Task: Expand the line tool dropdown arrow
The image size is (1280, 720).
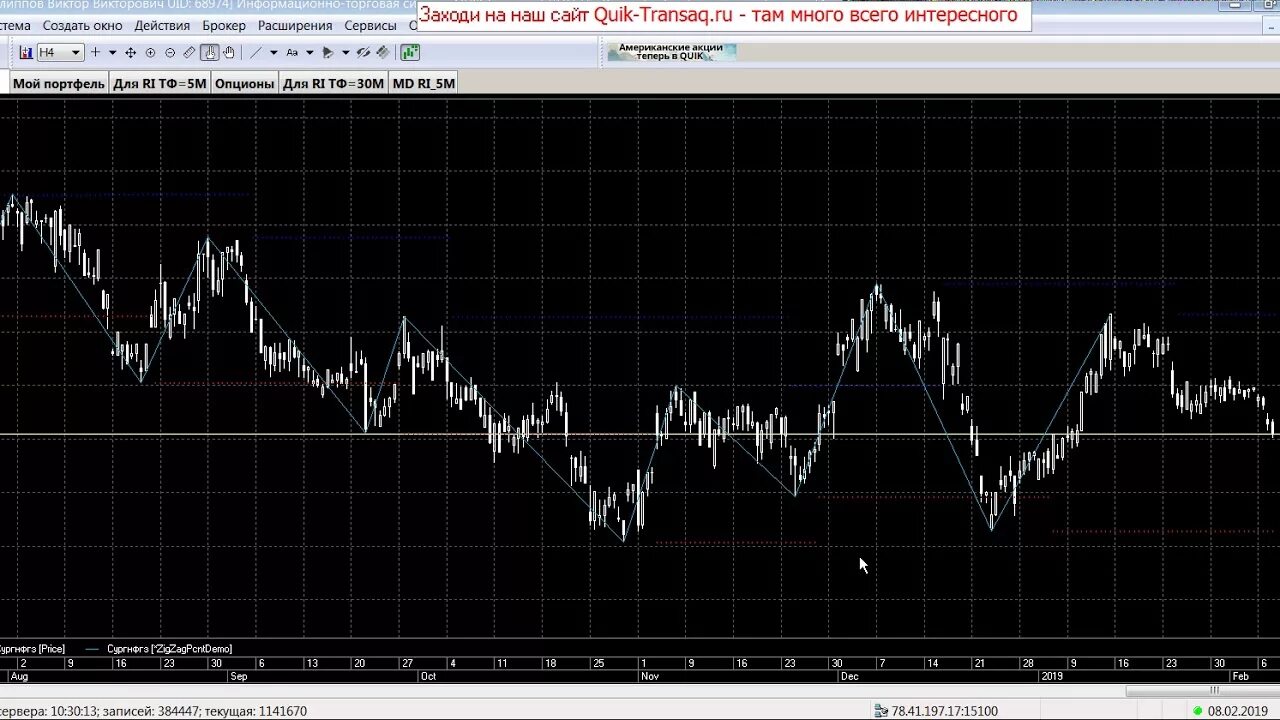Action: pyautogui.click(x=274, y=52)
